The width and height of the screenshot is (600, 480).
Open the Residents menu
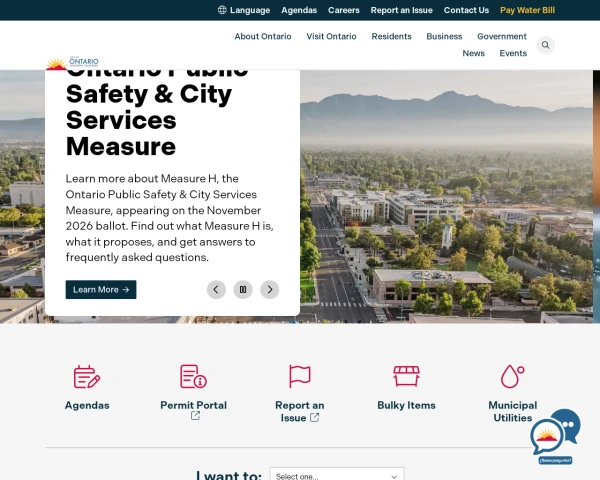pos(391,36)
